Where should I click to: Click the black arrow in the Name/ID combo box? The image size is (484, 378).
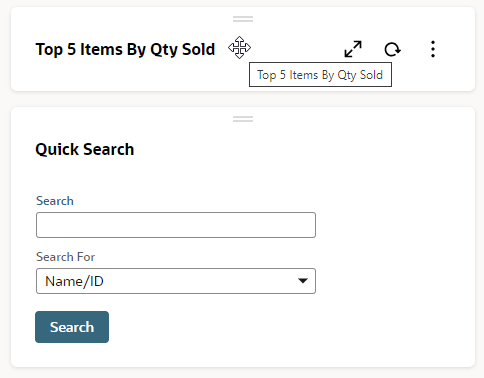[303, 281]
